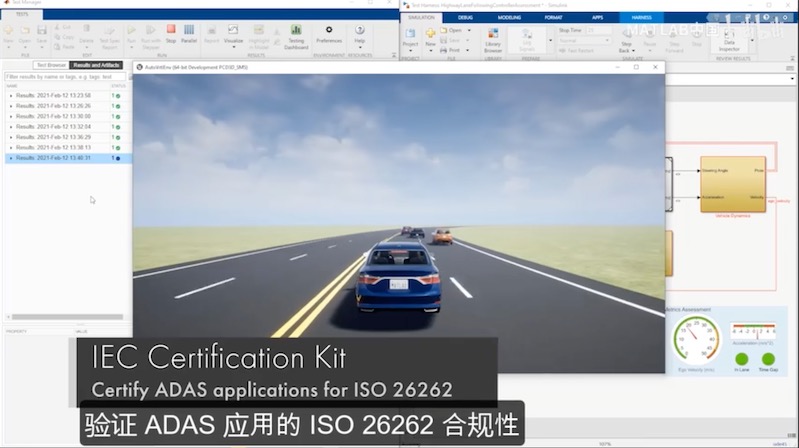Select SIMULATION tab in Simulink
The image size is (799, 448).
pyautogui.click(x=421, y=17)
